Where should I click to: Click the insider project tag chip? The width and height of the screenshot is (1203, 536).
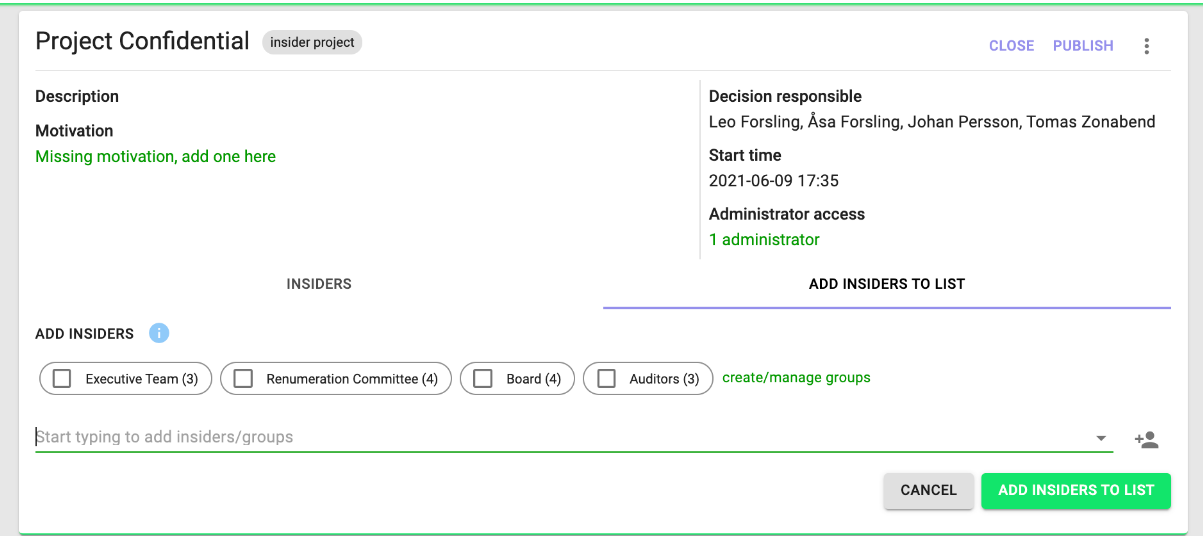point(312,43)
